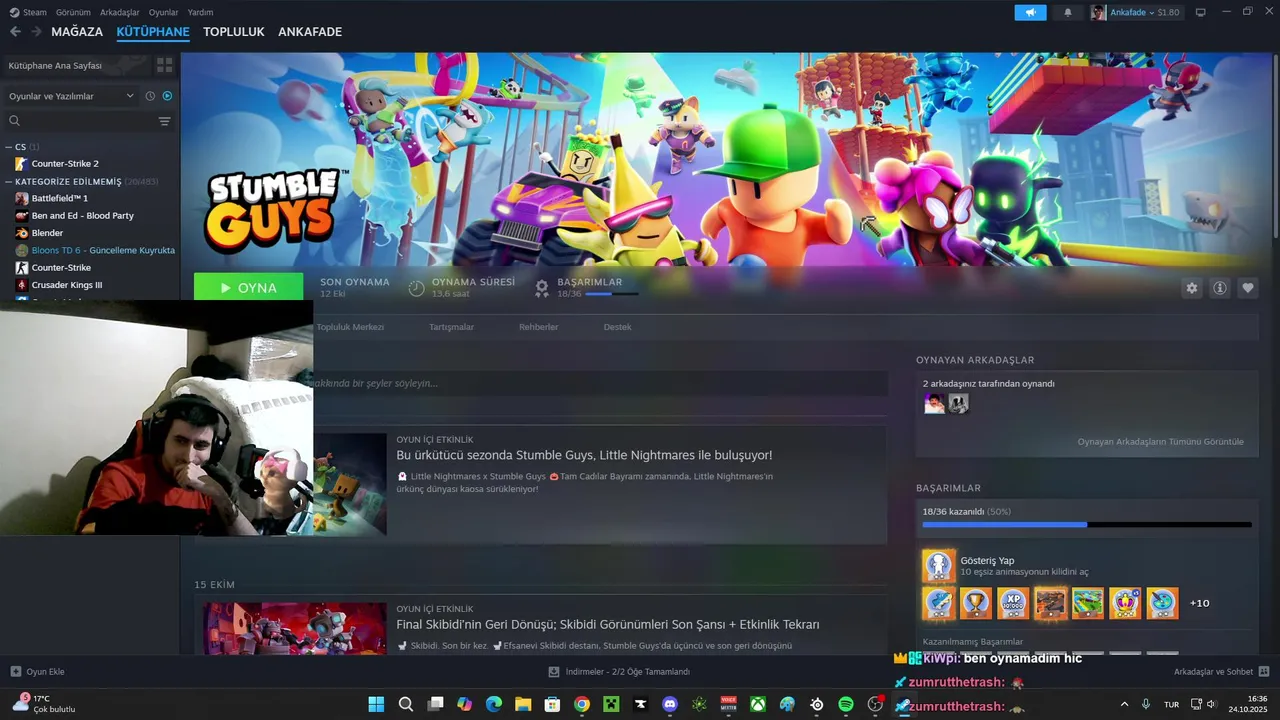Open Gösteriş Yap achievement icon
This screenshot has width=1280, height=720.
(938, 566)
